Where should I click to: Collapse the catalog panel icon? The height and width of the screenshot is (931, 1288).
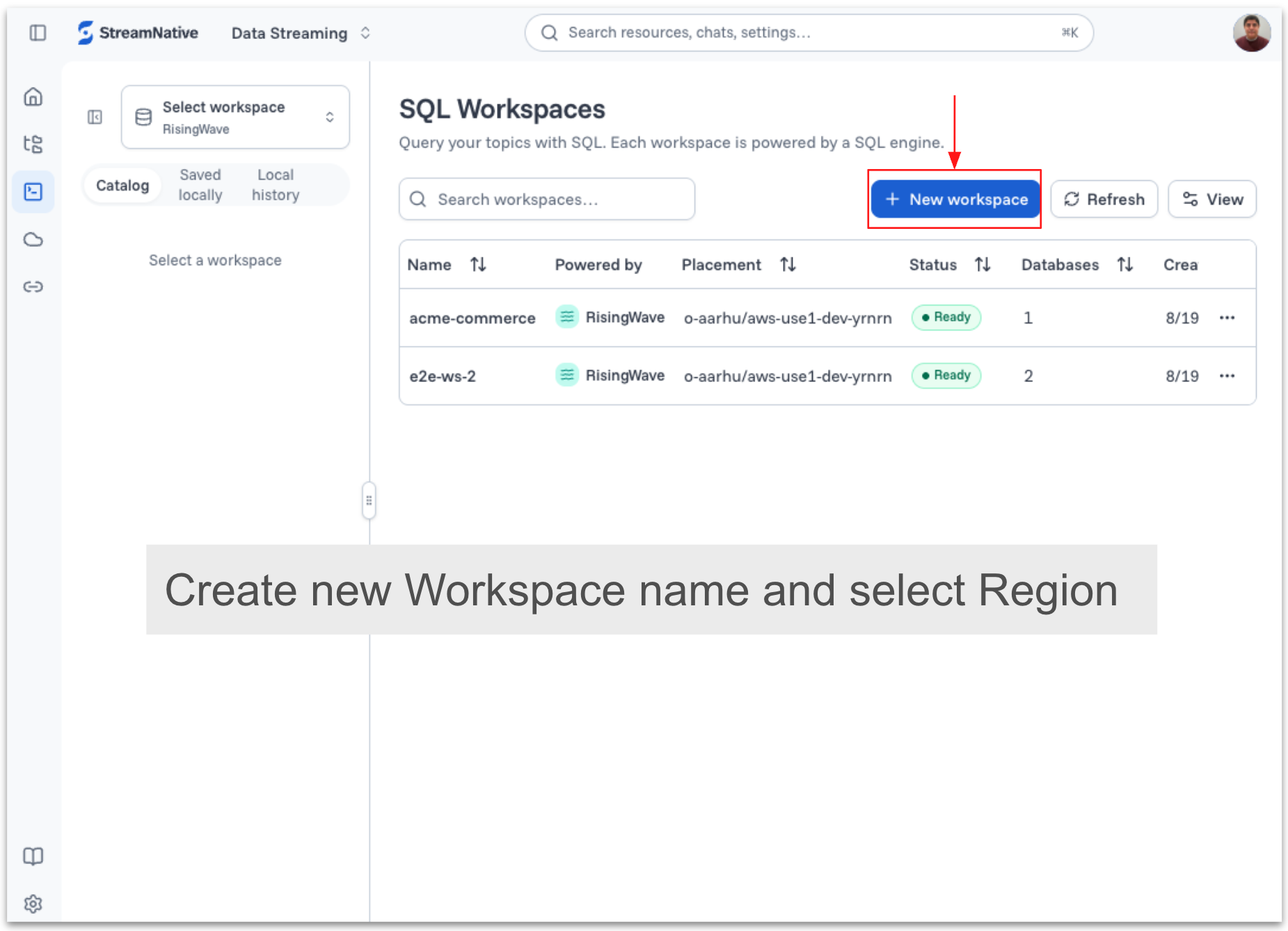(95, 117)
